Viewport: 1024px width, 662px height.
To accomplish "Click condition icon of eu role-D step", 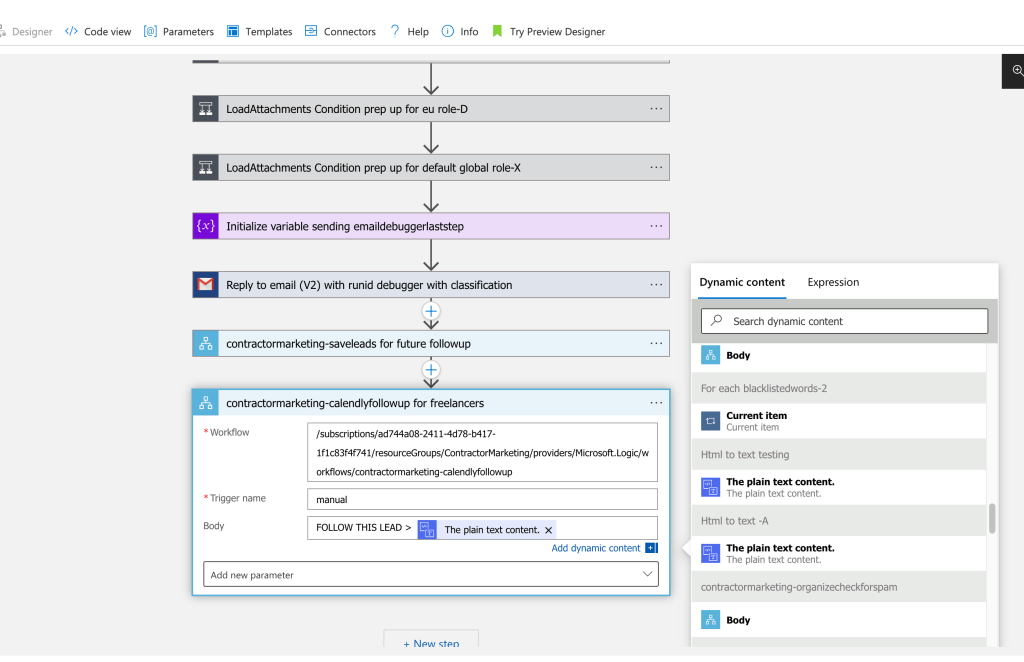I will tap(206, 109).
